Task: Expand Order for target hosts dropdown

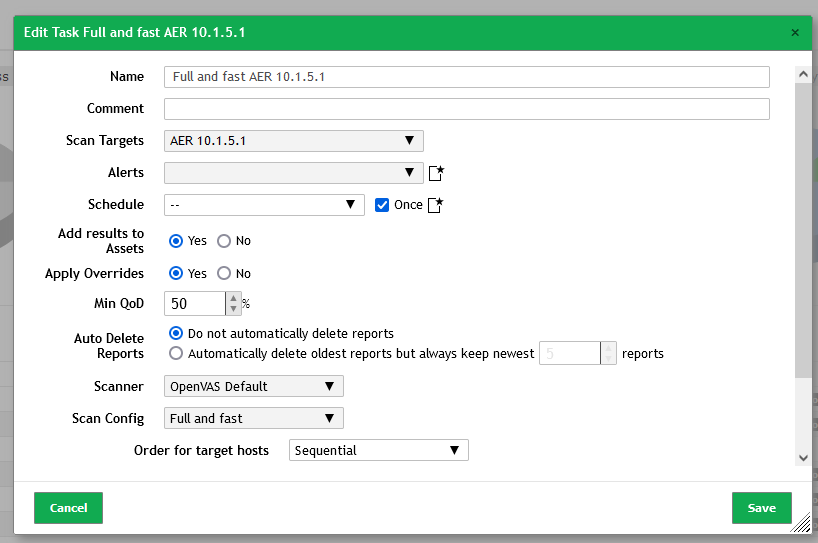Action: (x=378, y=450)
